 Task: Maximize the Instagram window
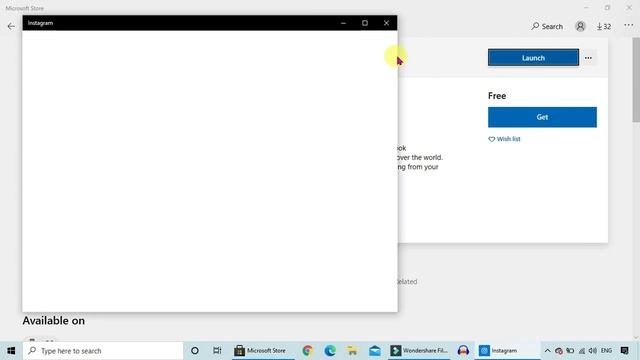click(365, 23)
